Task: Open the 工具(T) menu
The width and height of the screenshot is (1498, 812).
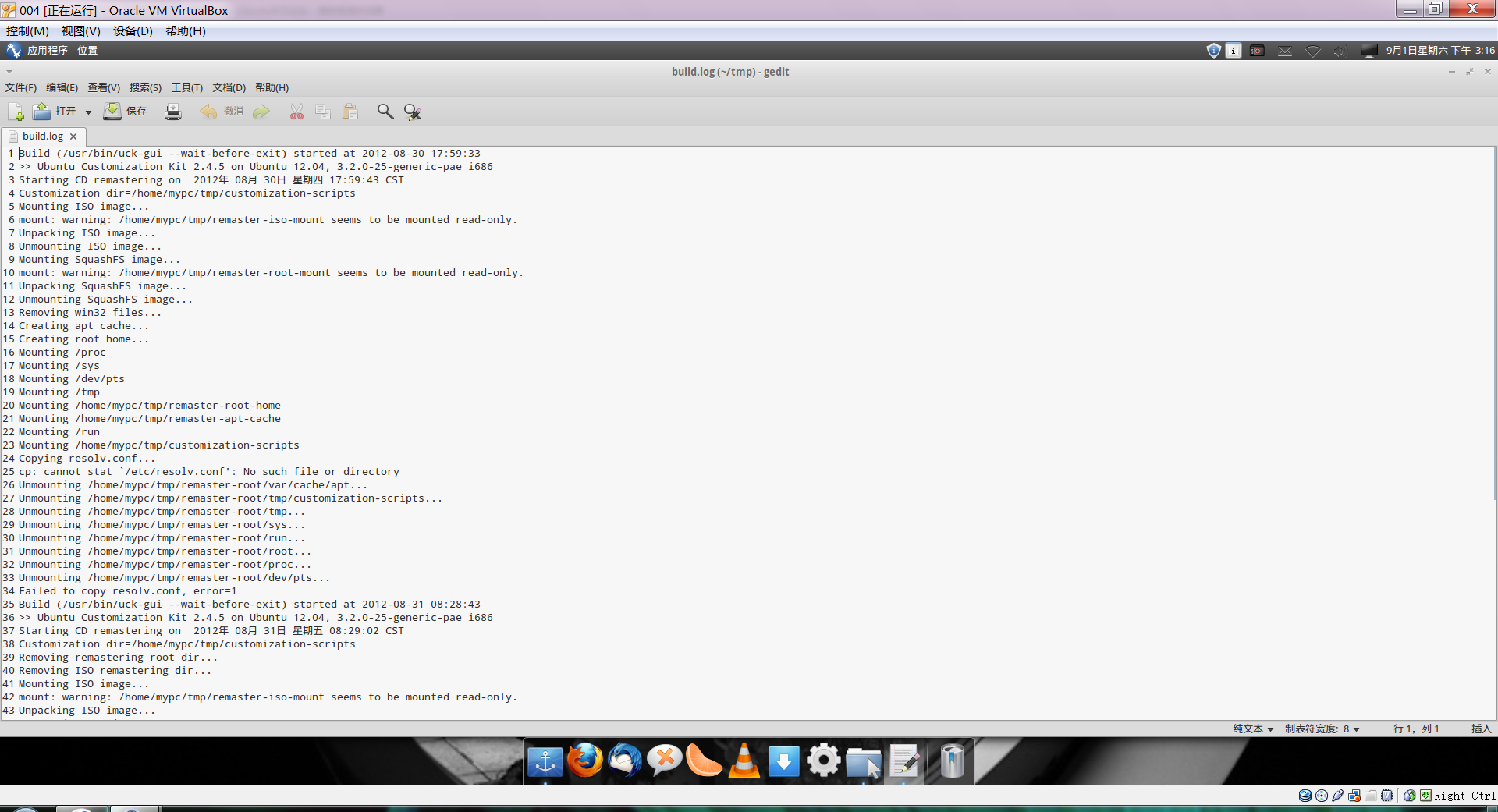Action: 187,87
